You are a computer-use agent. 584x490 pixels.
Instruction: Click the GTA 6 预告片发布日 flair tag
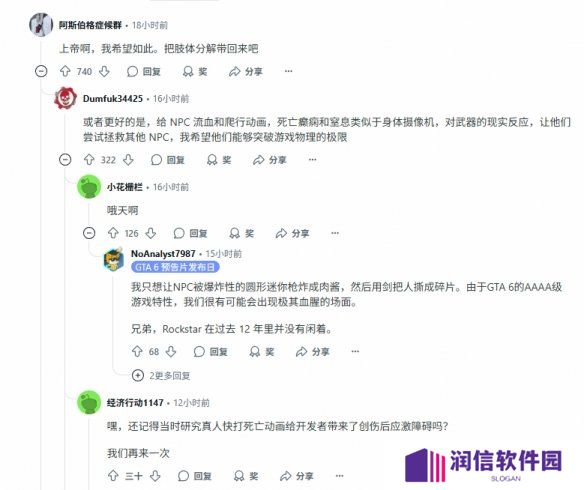click(x=175, y=267)
